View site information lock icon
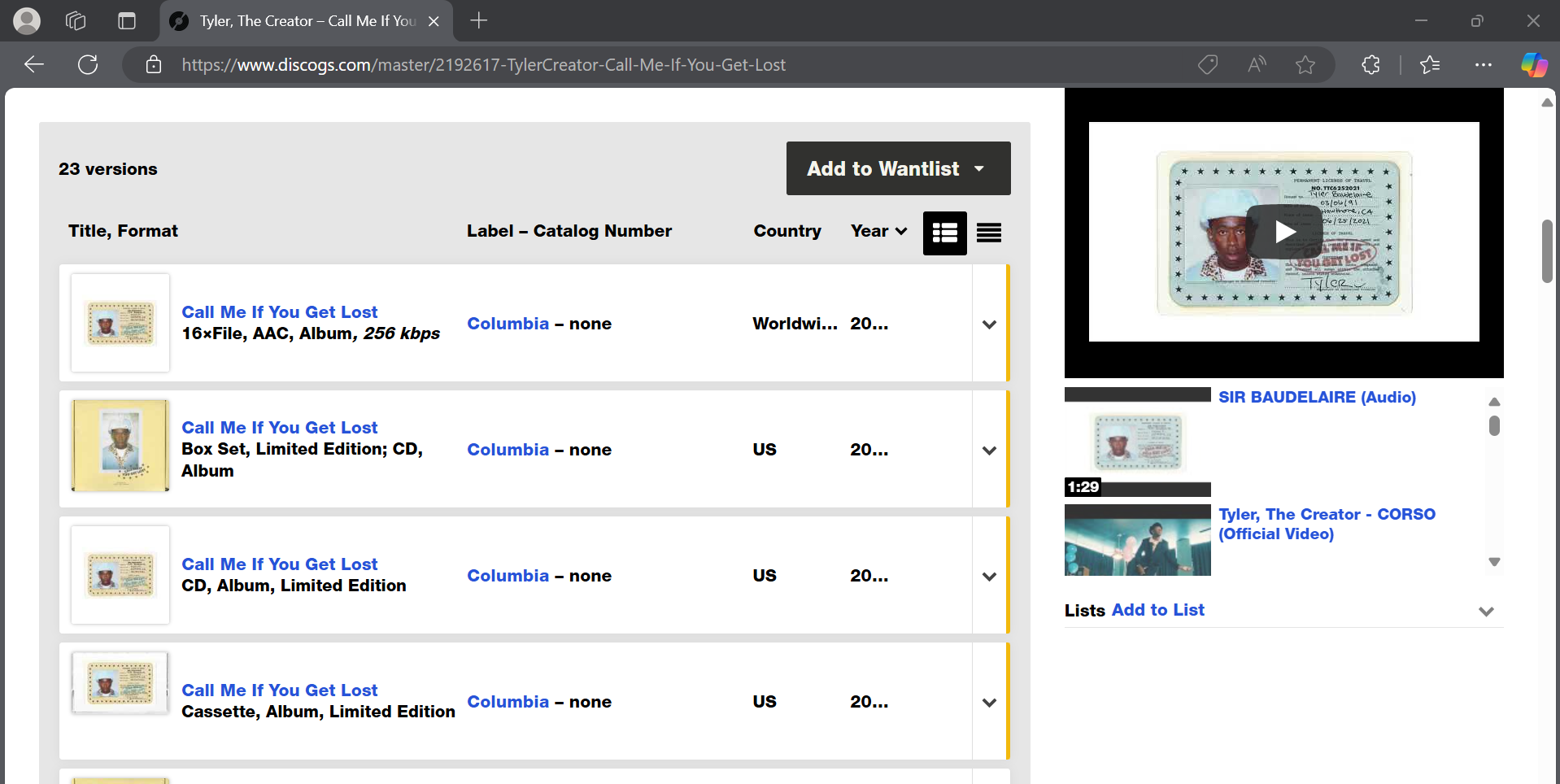Screen dimensions: 1560x784 tap(154, 65)
